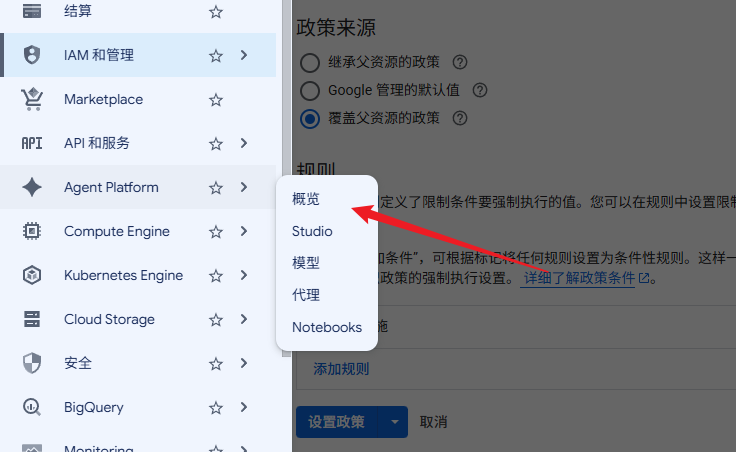Screen dimensions: 736x452
Task: Expand the BigQuery submenu chevron
Action: point(244,407)
